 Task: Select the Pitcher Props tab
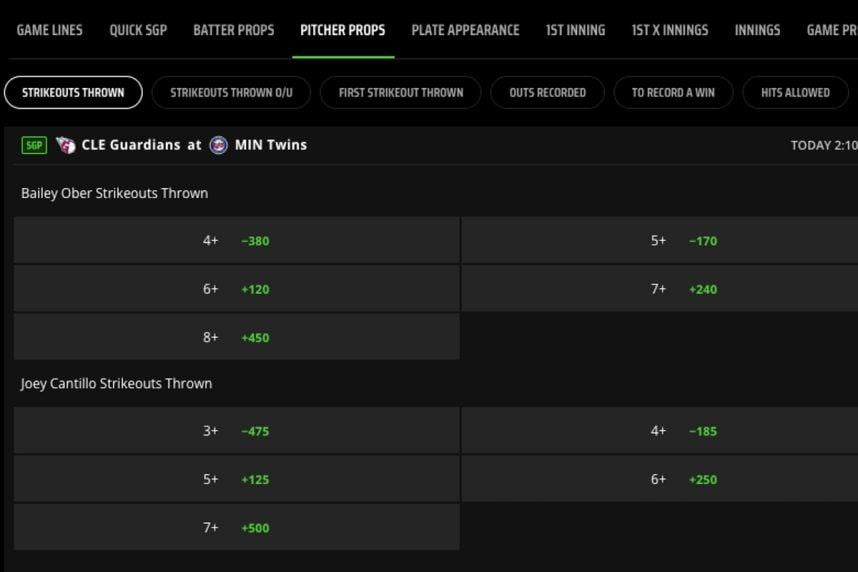click(x=343, y=30)
